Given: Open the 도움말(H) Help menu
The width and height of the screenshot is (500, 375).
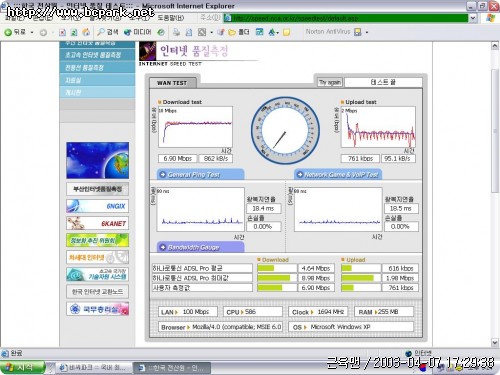Looking at the screenshot, I should [x=171, y=17].
